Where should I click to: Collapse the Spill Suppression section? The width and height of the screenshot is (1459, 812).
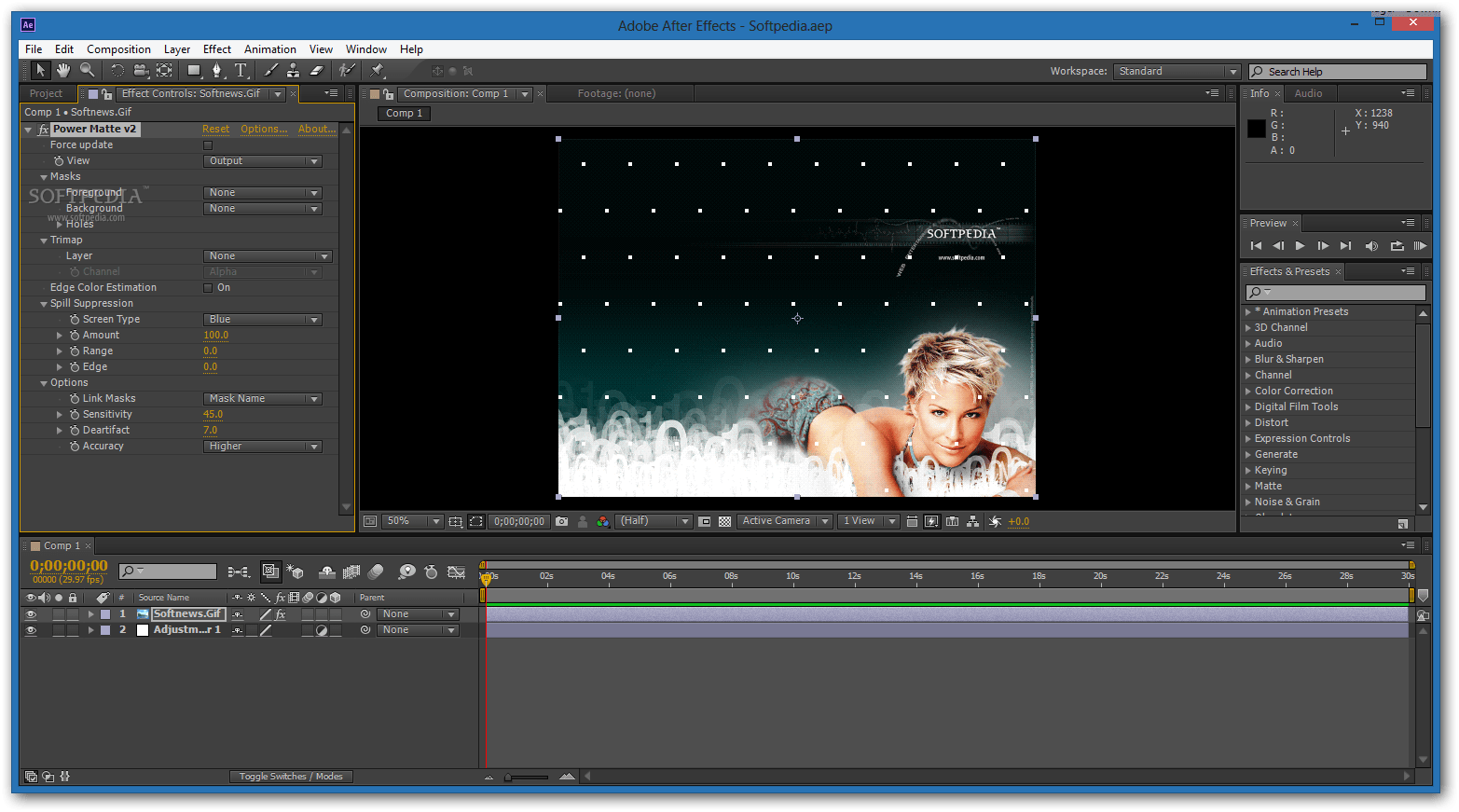pos(44,303)
